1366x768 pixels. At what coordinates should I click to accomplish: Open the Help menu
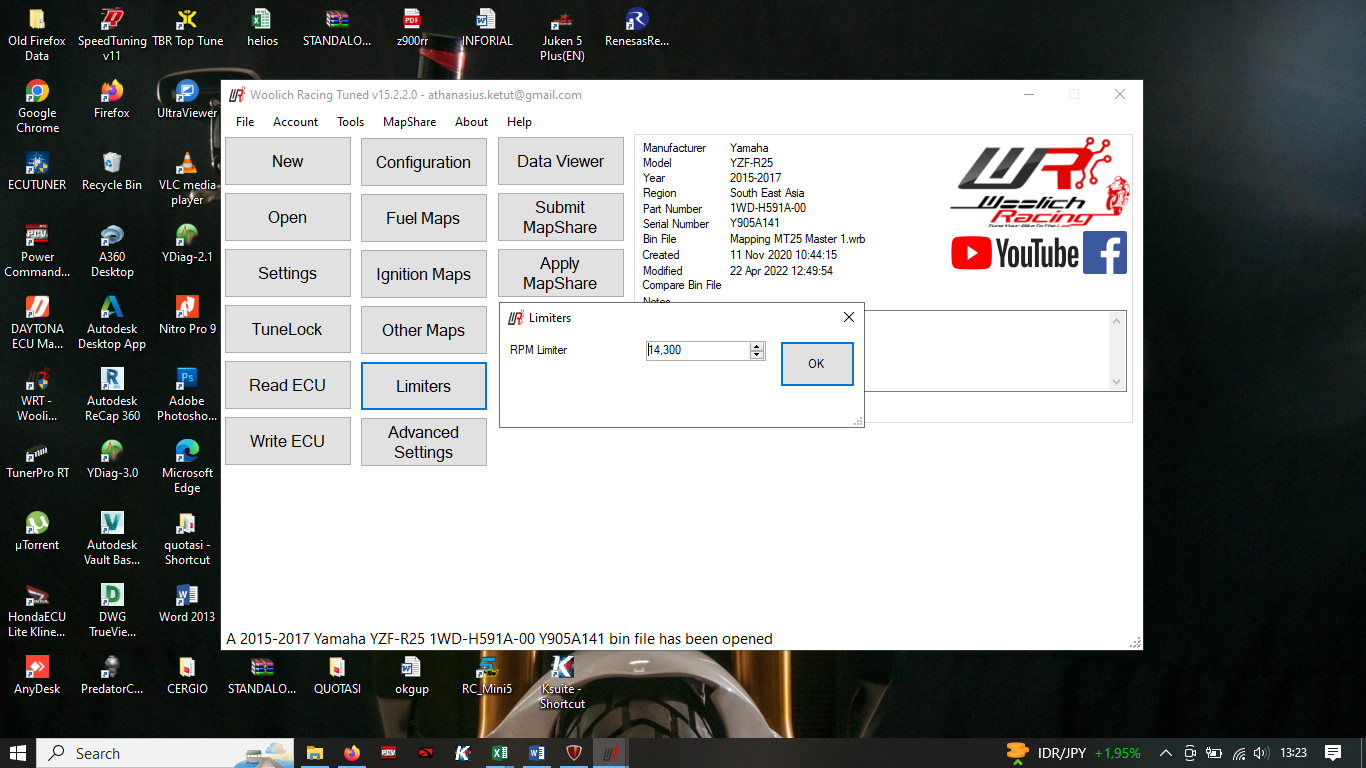[520, 122]
